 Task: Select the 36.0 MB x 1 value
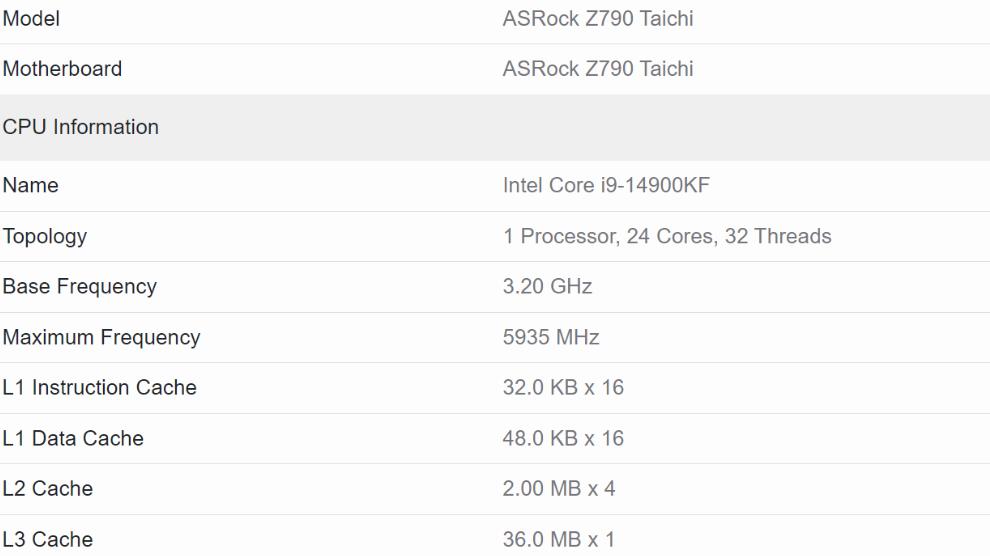(x=558, y=539)
